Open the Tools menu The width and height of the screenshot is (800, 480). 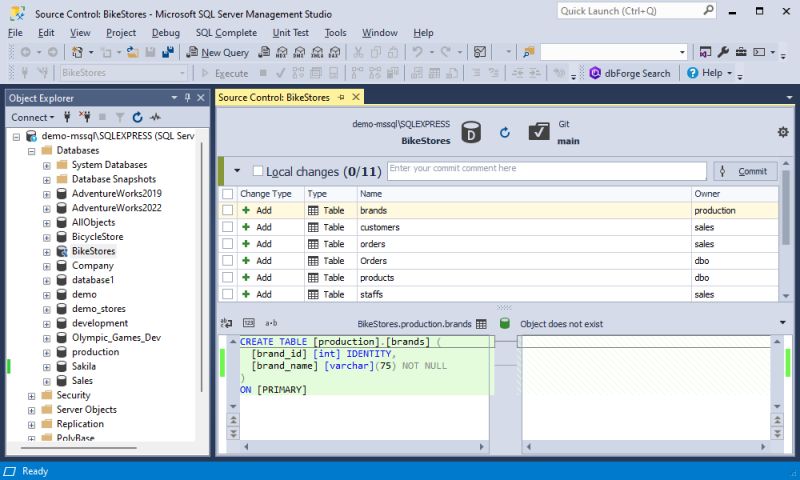pos(335,33)
